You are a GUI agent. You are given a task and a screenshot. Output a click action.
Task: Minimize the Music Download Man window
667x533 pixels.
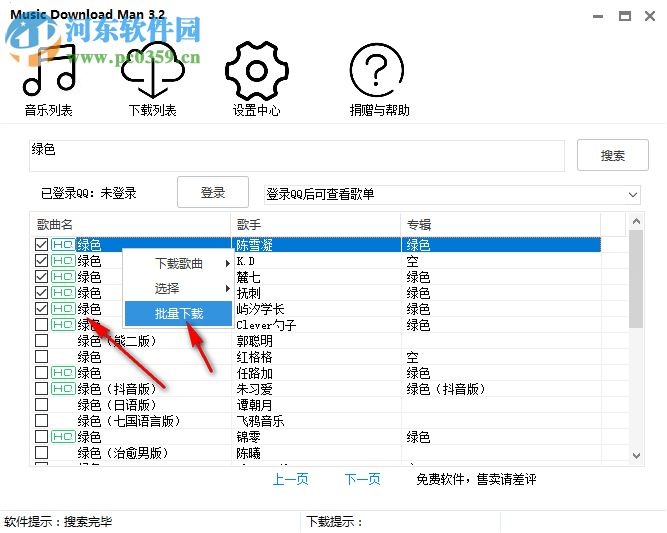click(598, 17)
